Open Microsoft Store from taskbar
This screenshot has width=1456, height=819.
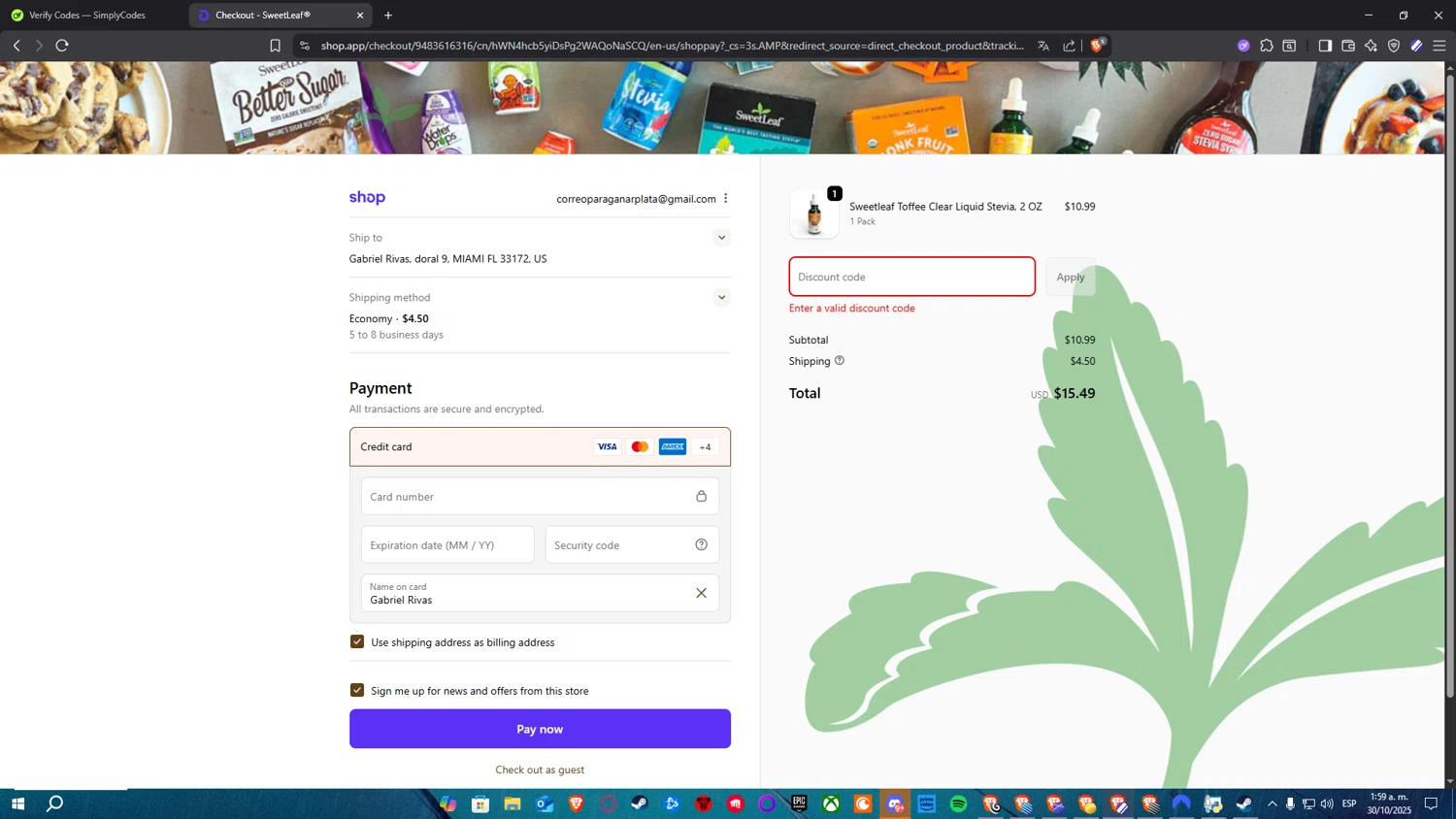480,803
